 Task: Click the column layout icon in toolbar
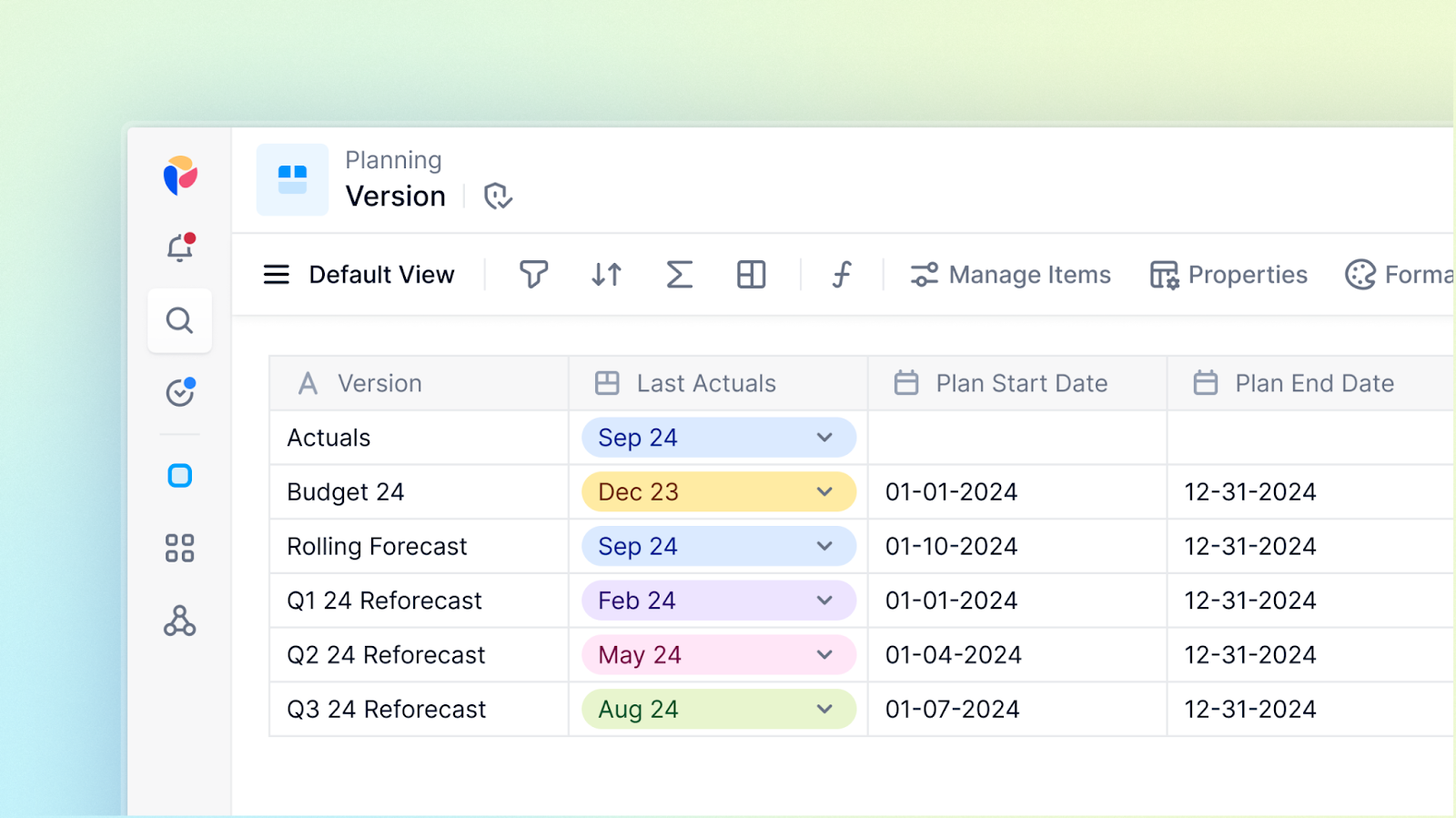752,274
